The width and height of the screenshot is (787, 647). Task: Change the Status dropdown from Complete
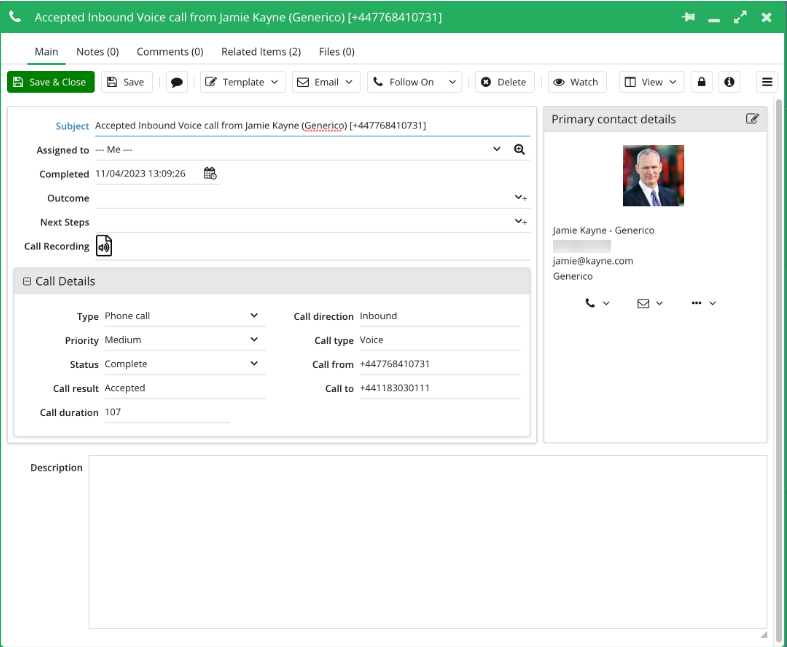tap(254, 363)
